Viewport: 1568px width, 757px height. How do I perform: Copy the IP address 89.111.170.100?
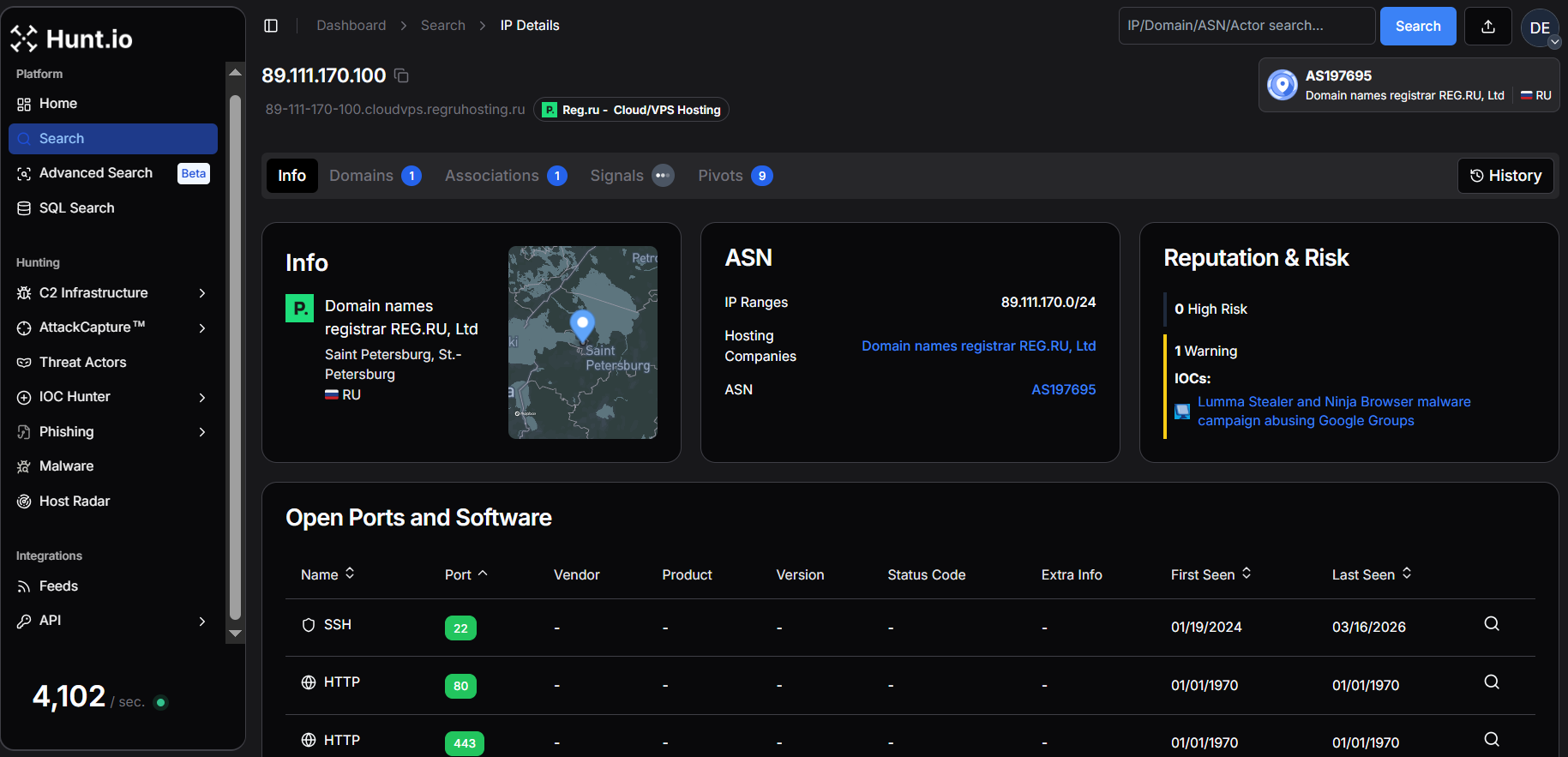click(x=401, y=76)
